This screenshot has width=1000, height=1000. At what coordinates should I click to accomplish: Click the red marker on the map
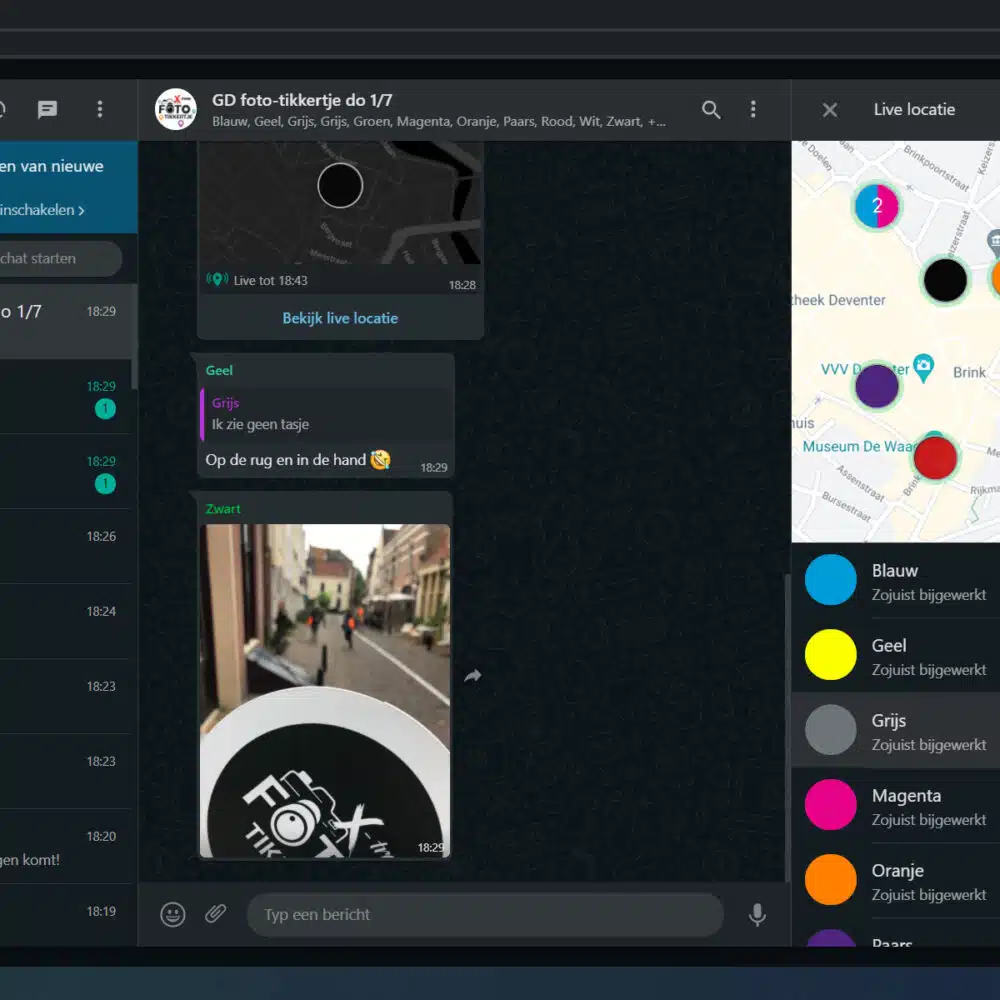click(x=936, y=458)
